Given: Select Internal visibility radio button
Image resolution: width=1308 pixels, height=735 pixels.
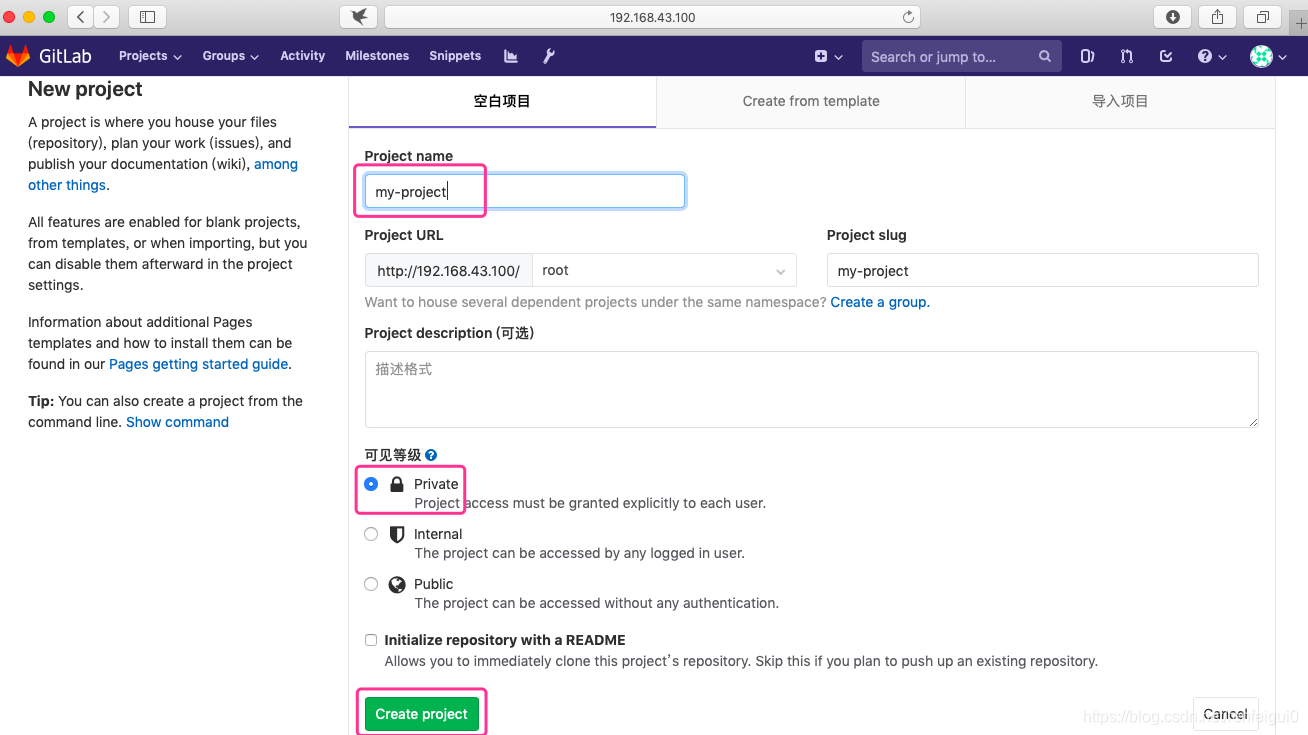Looking at the screenshot, I should (371, 534).
